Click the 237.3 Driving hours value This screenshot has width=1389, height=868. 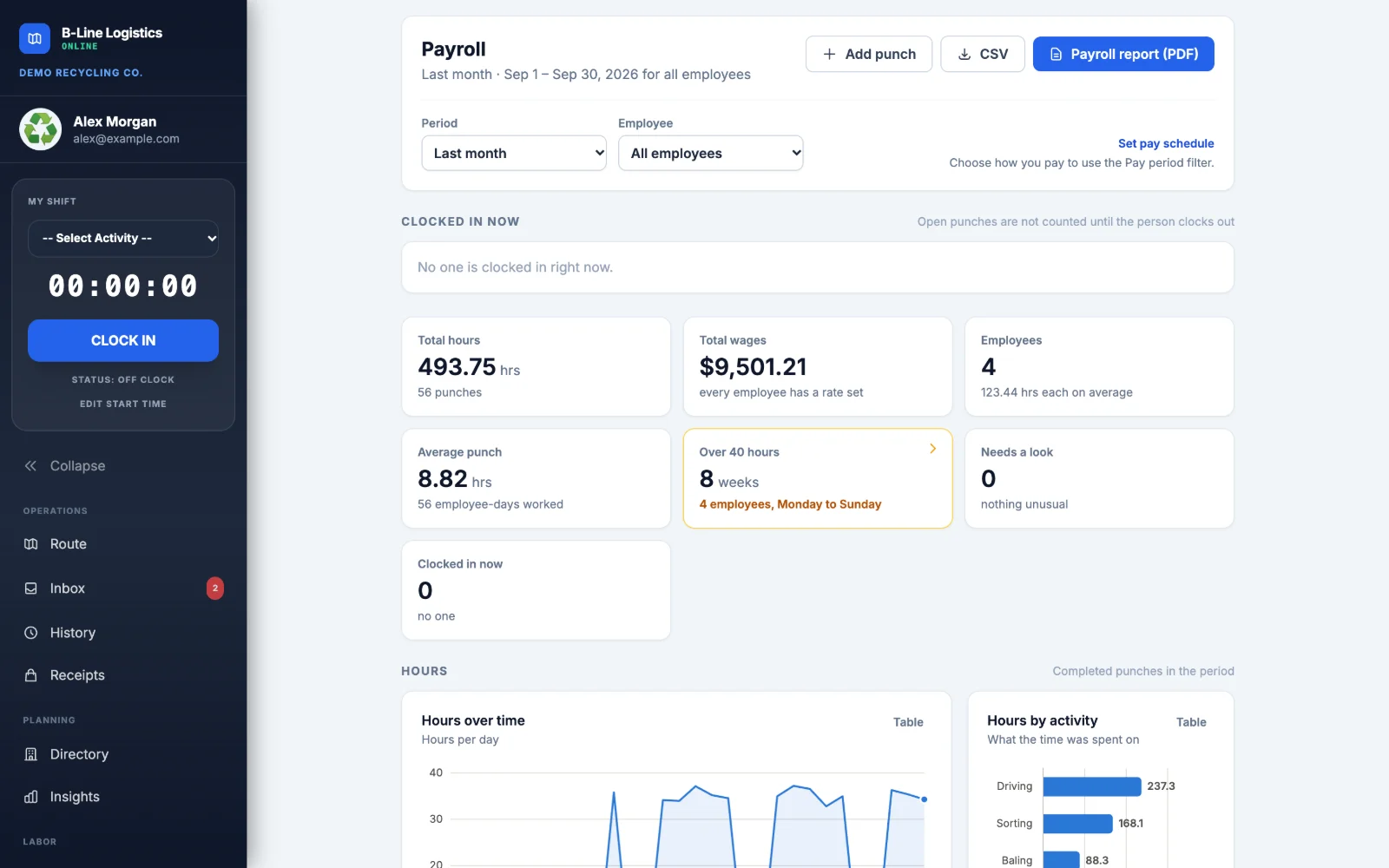[1161, 786]
